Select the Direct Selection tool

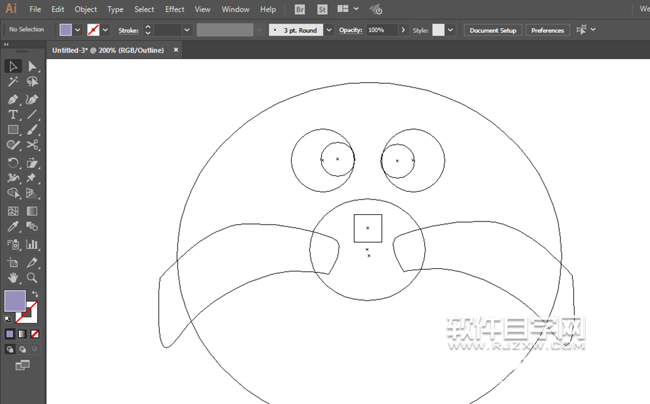pos(32,66)
